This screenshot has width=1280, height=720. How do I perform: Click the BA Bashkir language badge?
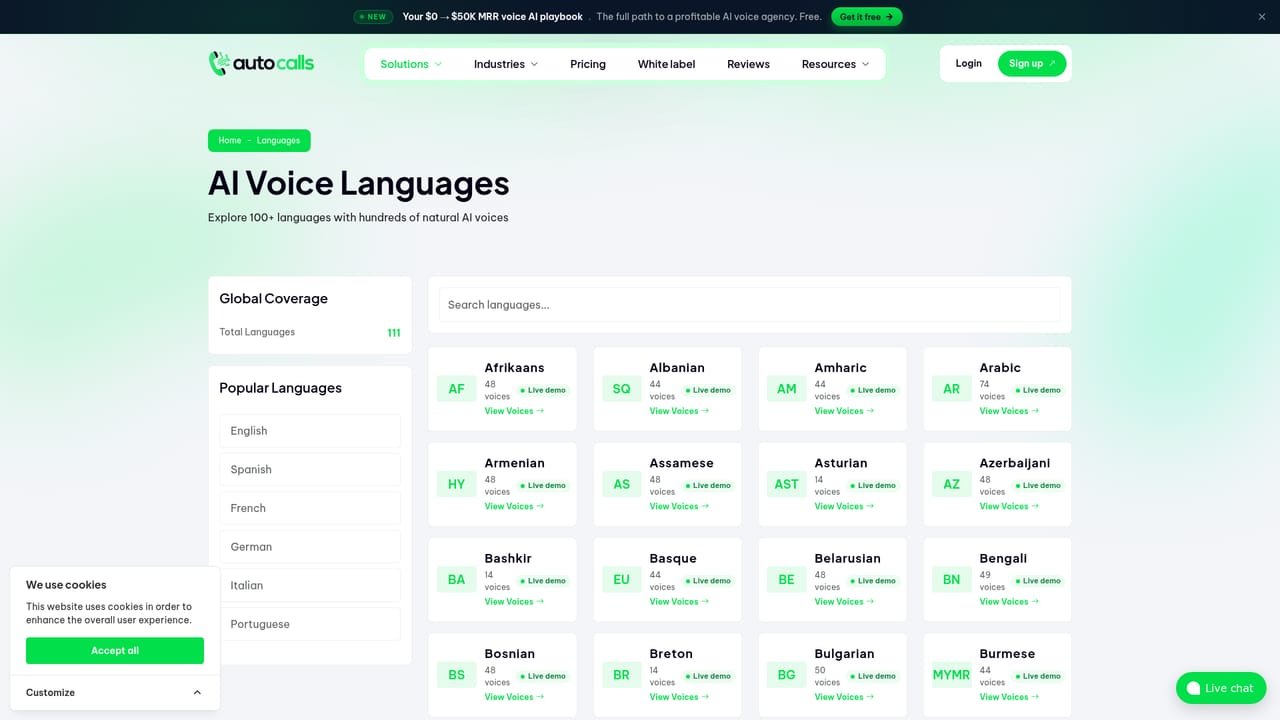(456, 579)
